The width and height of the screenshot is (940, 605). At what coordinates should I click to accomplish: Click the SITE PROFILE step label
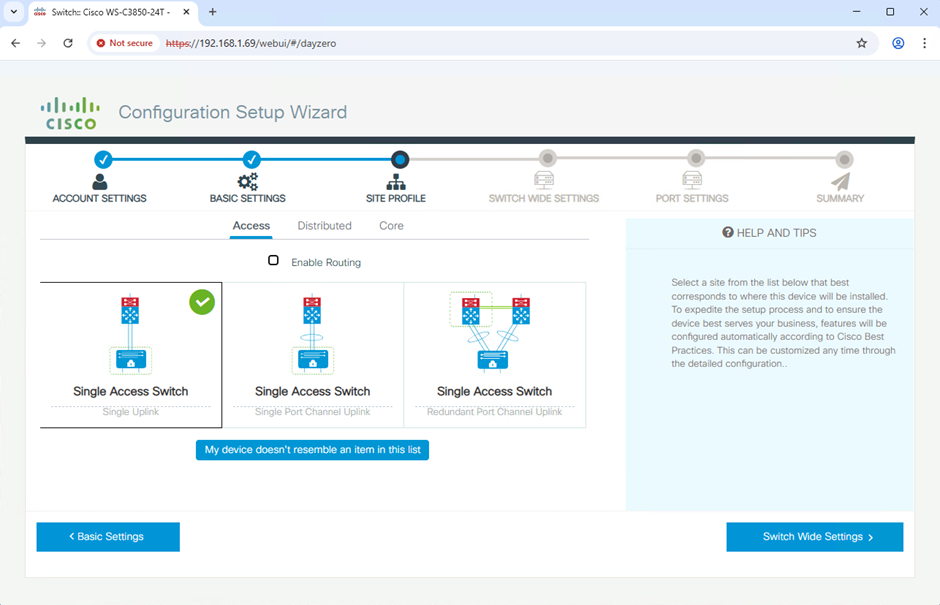(x=396, y=198)
